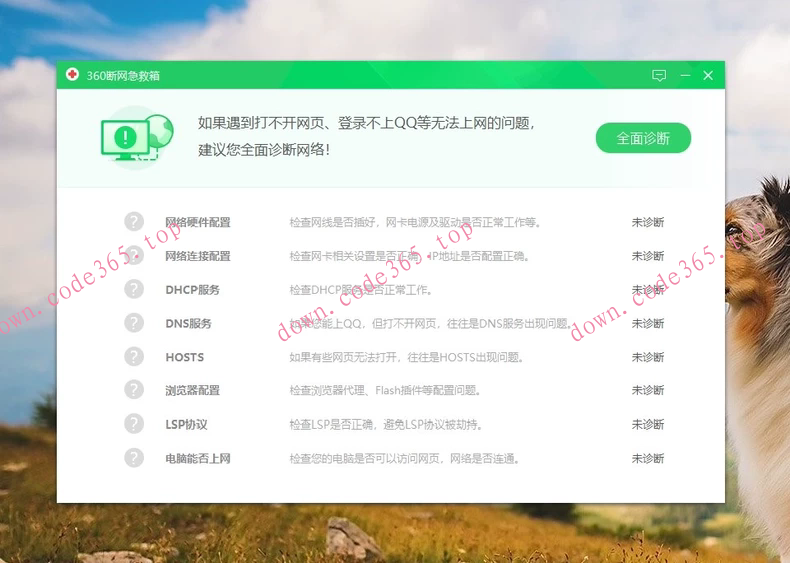Click description 检查您的电脑是否可以访问网页
This screenshot has height=563, width=790.
click(405, 458)
